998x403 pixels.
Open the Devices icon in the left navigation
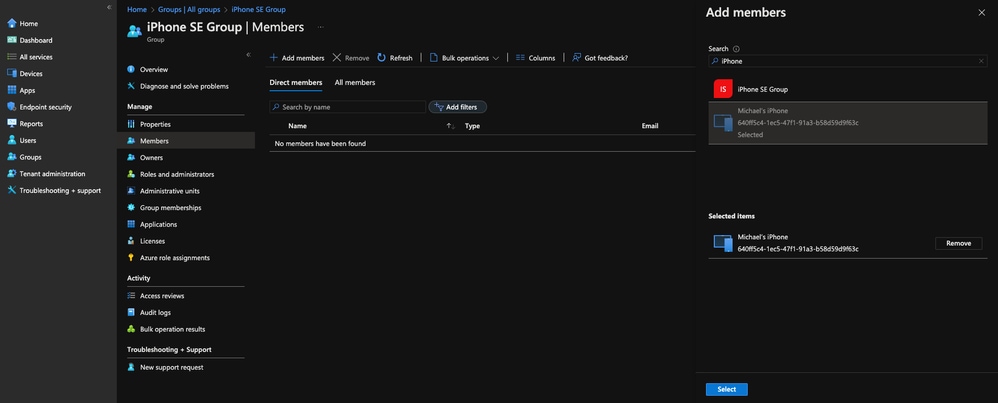tap(11, 73)
